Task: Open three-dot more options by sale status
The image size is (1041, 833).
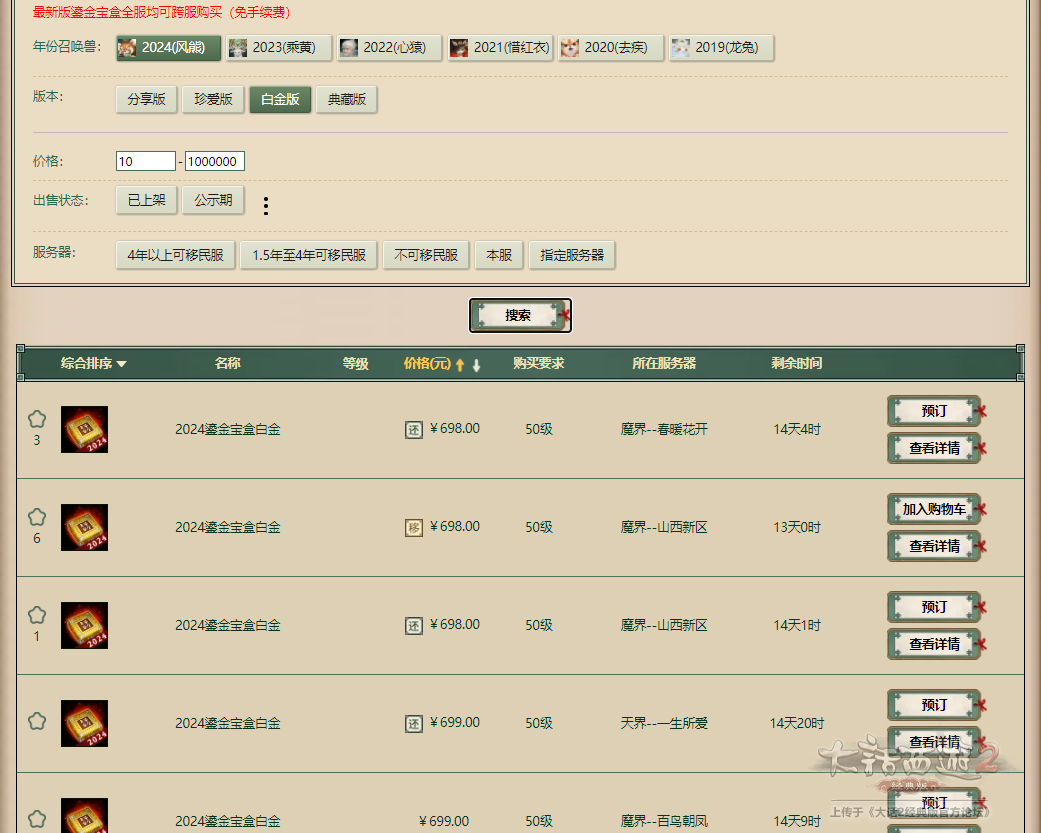Action: point(266,206)
